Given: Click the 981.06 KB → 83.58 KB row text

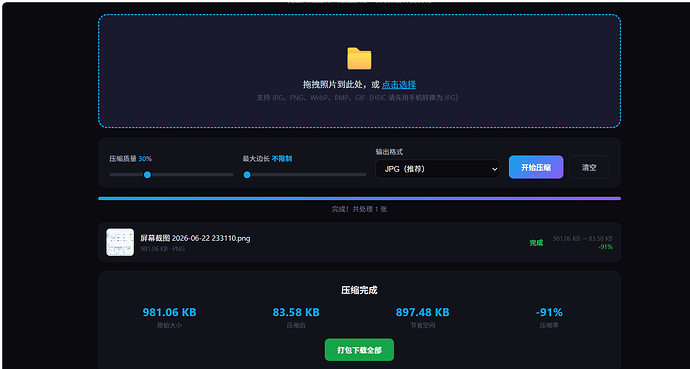Looking at the screenshot, I should [x=582, y=238].
